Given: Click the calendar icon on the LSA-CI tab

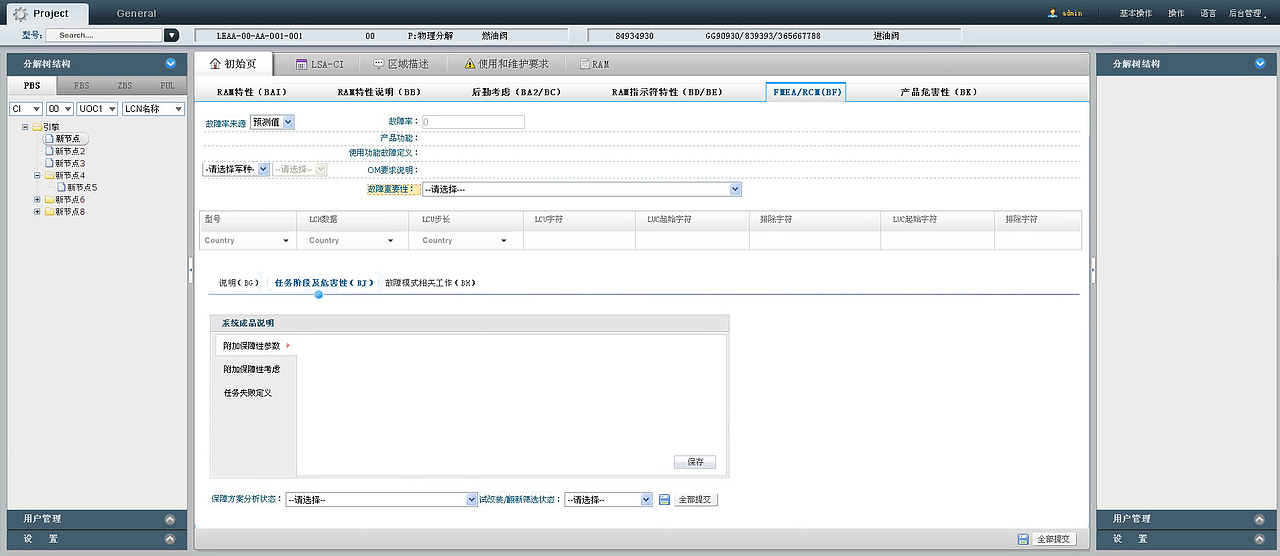Looking at the screenshot, I should [x=301, y=64].
